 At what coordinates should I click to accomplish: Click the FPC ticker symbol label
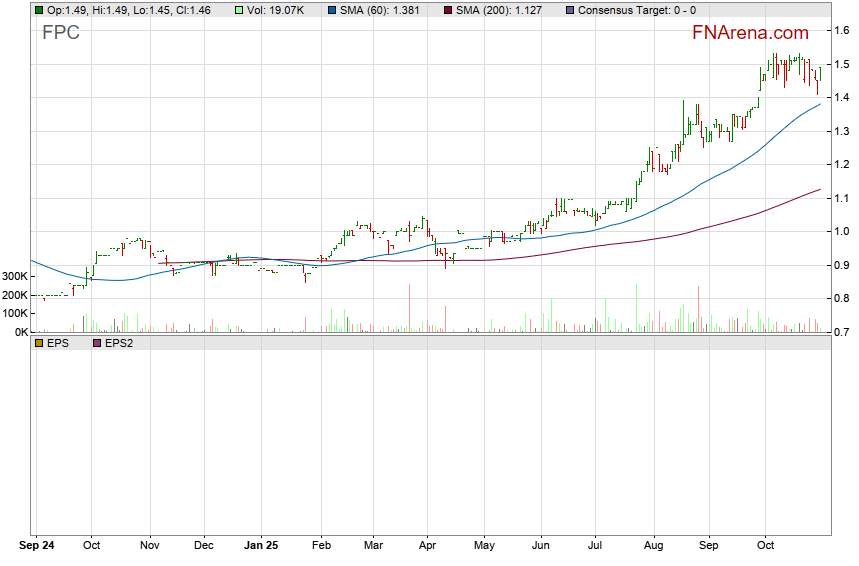coord(61,33)
